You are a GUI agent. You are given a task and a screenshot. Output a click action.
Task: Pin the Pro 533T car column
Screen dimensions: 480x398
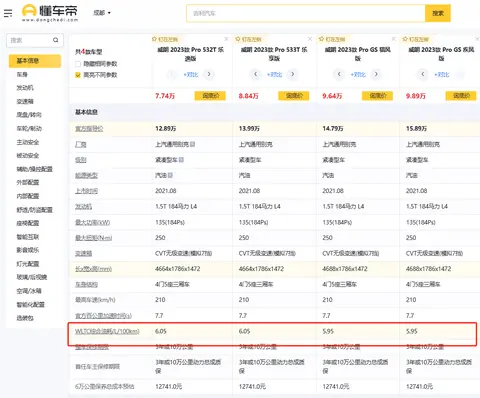248,39
